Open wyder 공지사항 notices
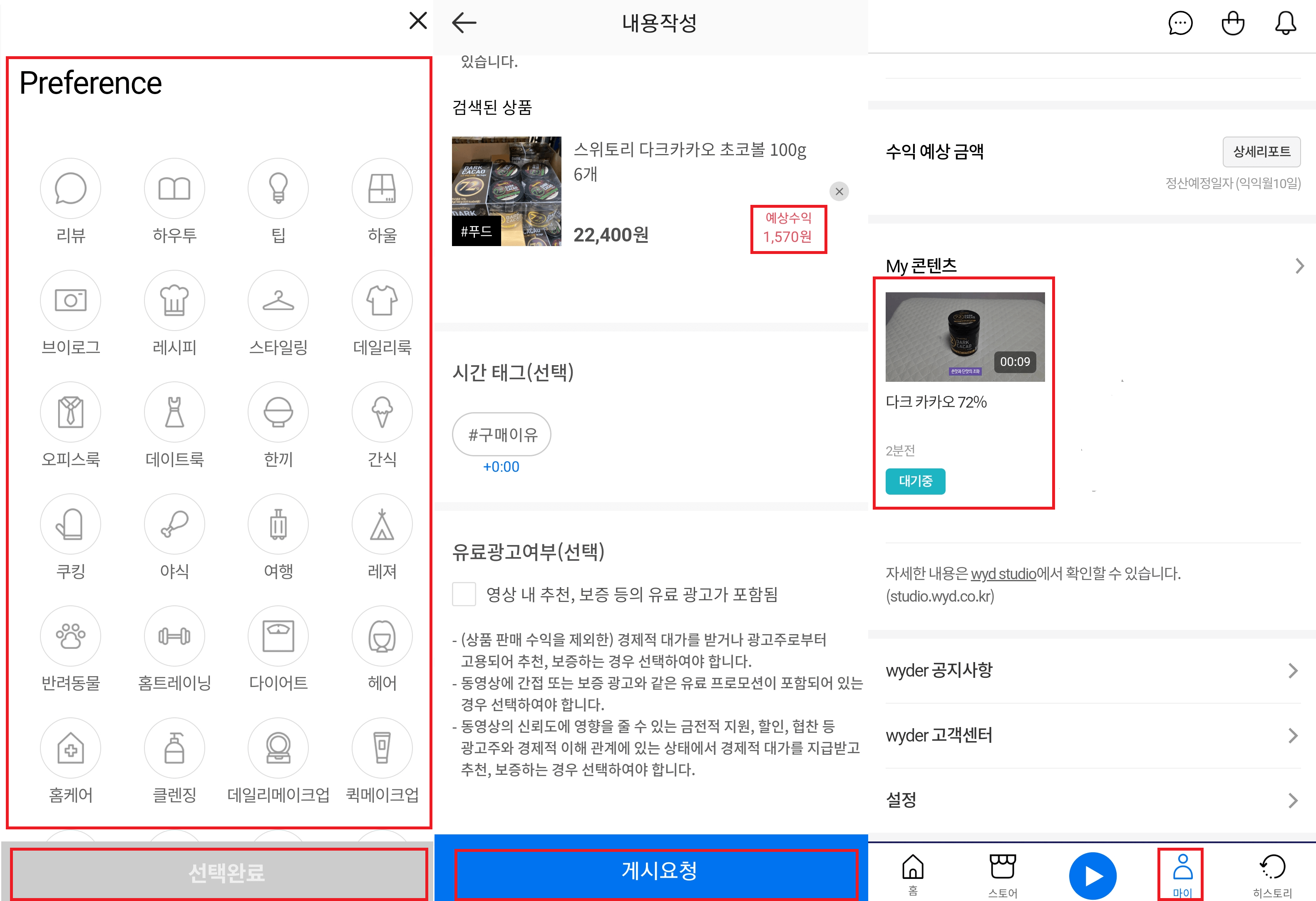Viewport: 1316px width, 901px height. pos(1093,670)
